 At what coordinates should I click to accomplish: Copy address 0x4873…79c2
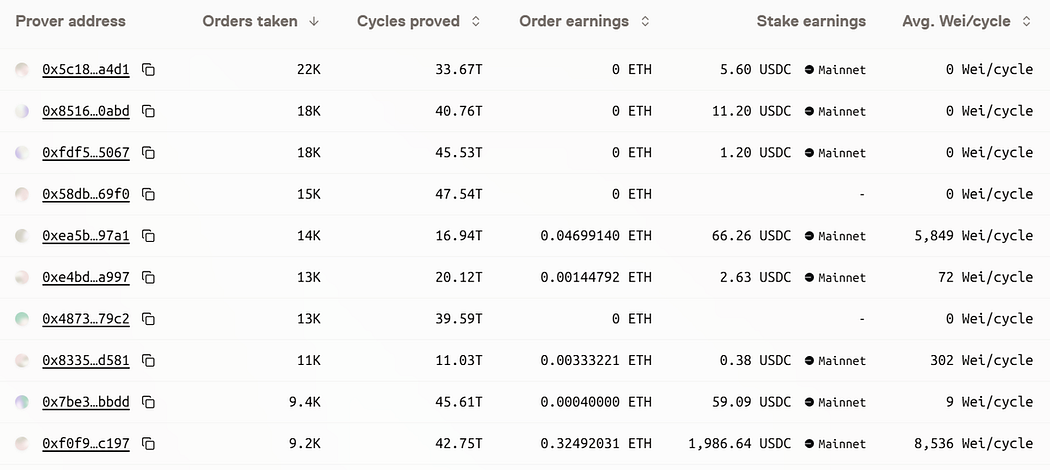(x=149, y=319)
